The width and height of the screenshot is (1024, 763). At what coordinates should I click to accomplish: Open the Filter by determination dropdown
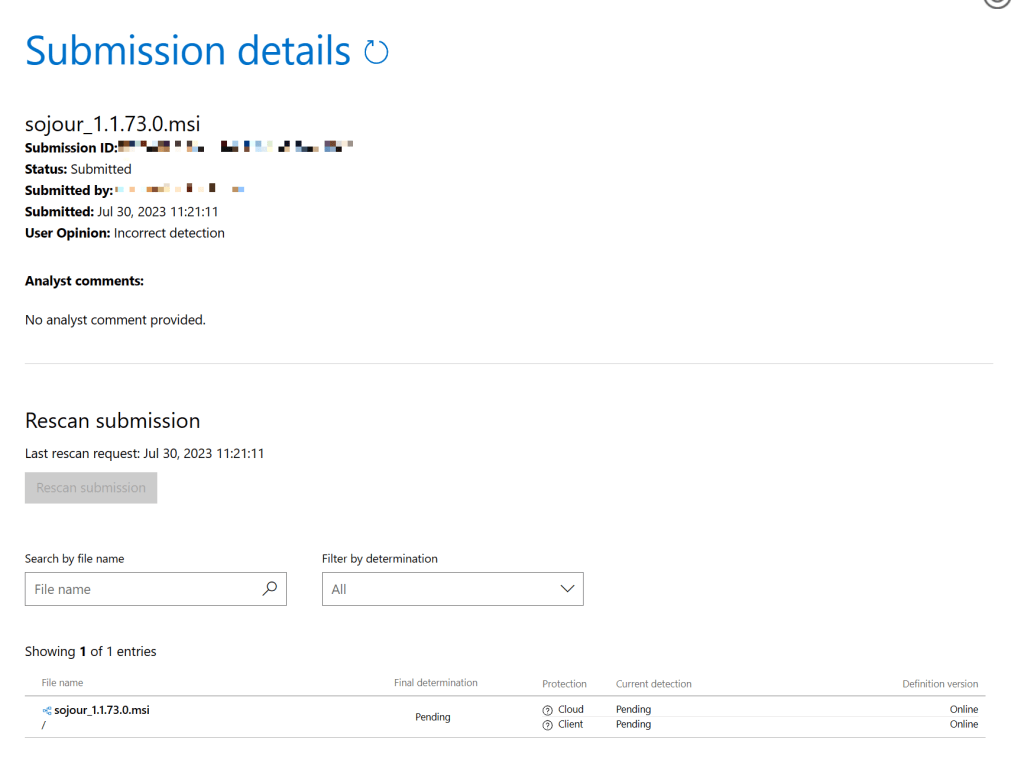pyautogui.click(x=452, y=589)
